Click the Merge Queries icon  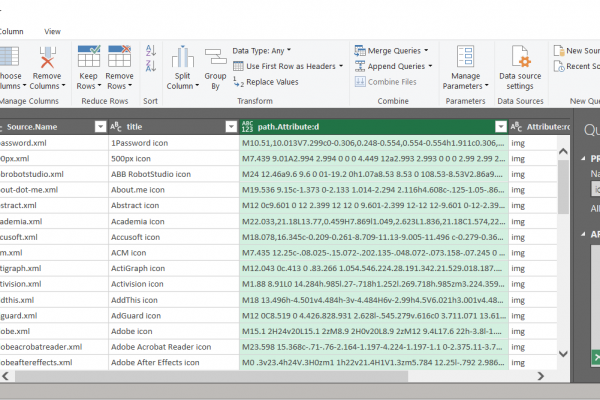coord(360,51)
